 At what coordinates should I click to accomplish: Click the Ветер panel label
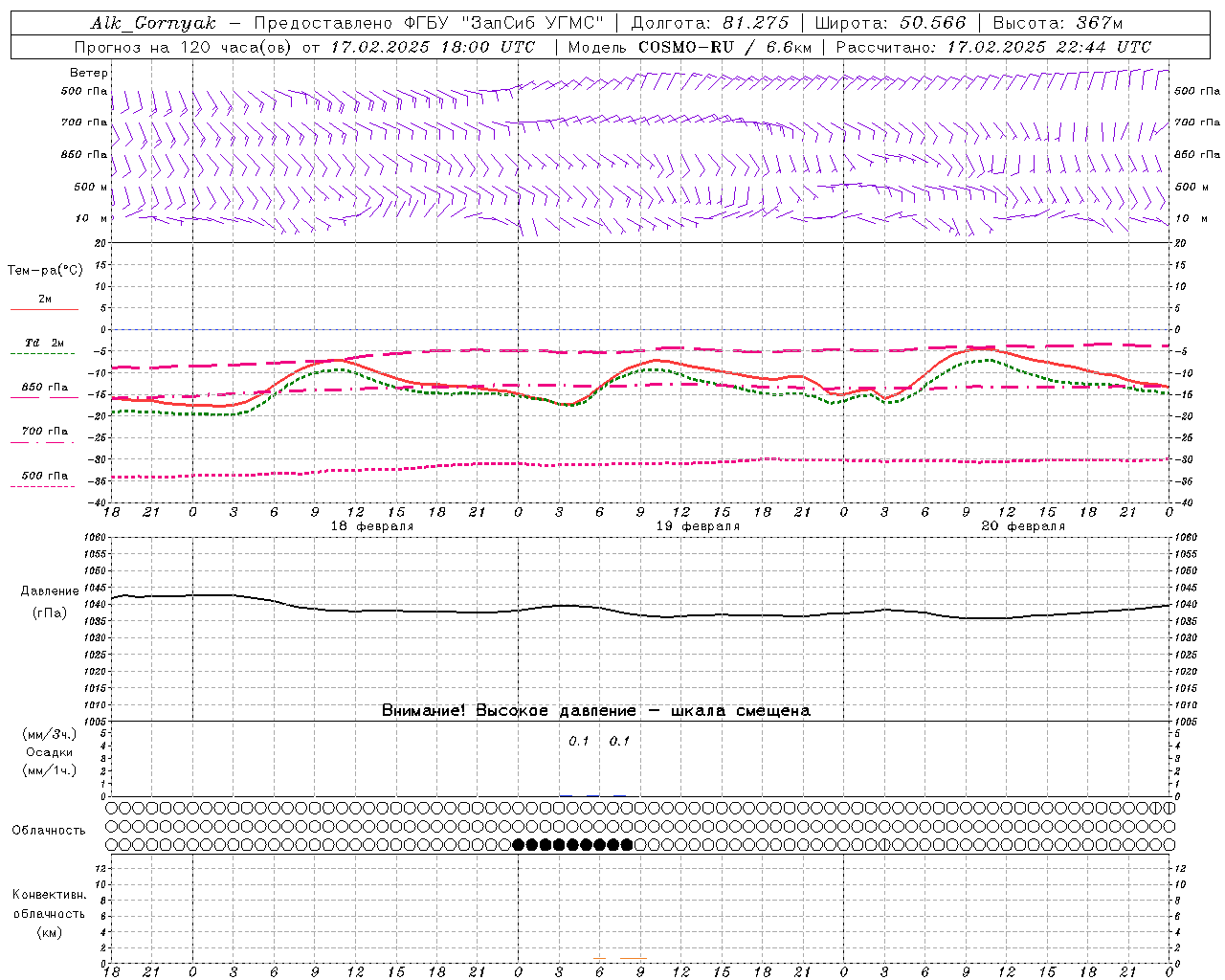tap(89, 73)
